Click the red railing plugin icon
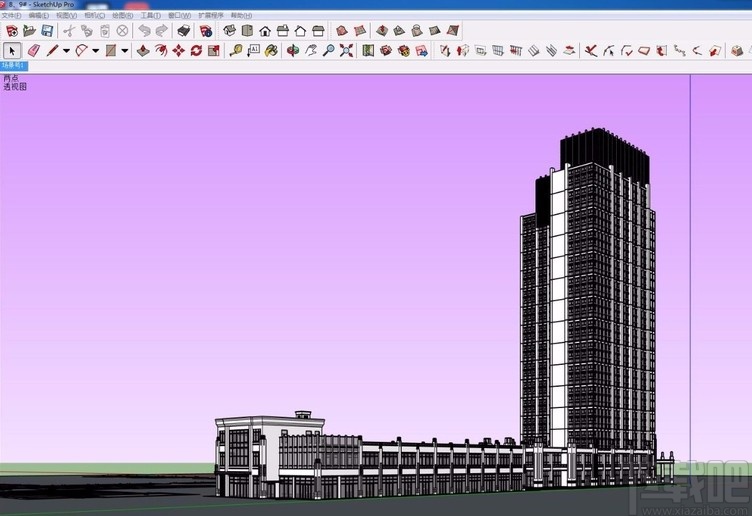The width and height of the screenshot is (752, 516). pyautogui.click(x=516, y=50)
